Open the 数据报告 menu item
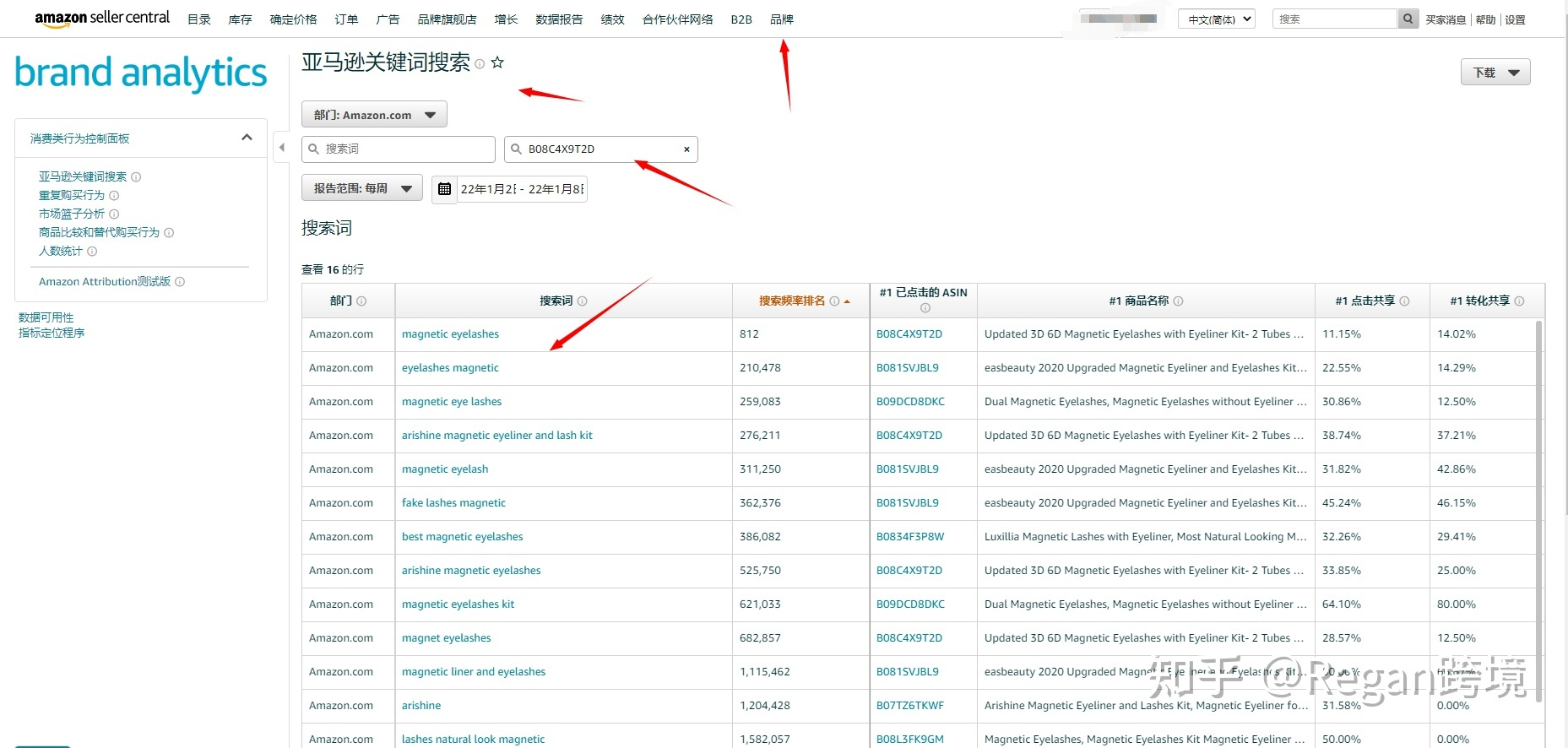1568x748 pixels. click(558, 19)
